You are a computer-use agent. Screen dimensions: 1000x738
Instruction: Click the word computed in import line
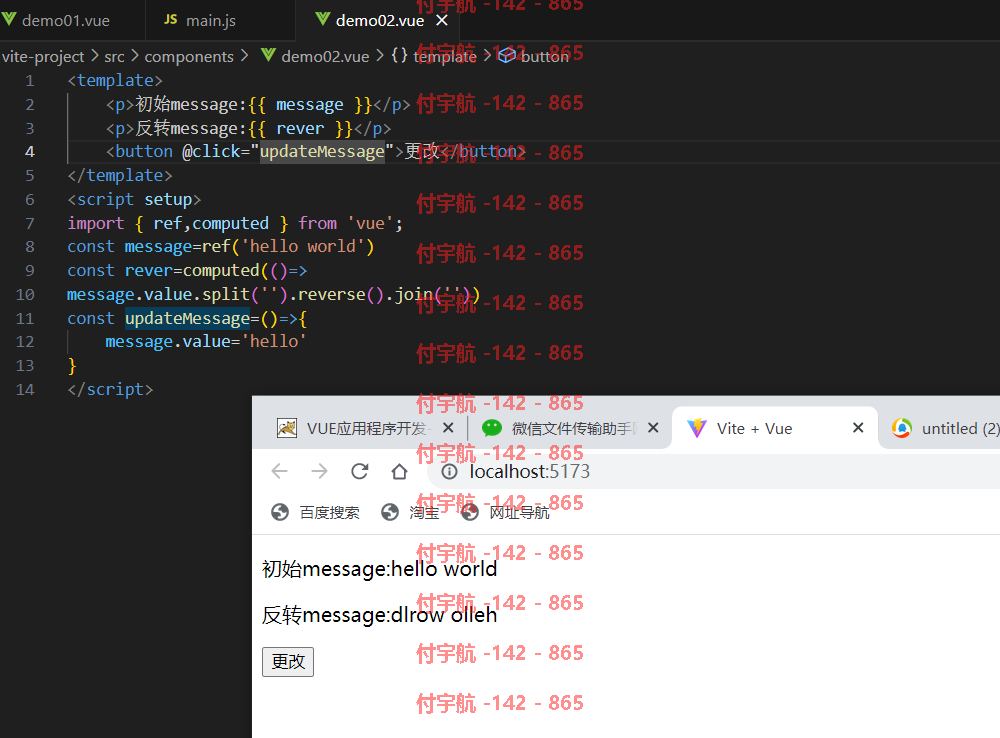click(x=230, y=223)
